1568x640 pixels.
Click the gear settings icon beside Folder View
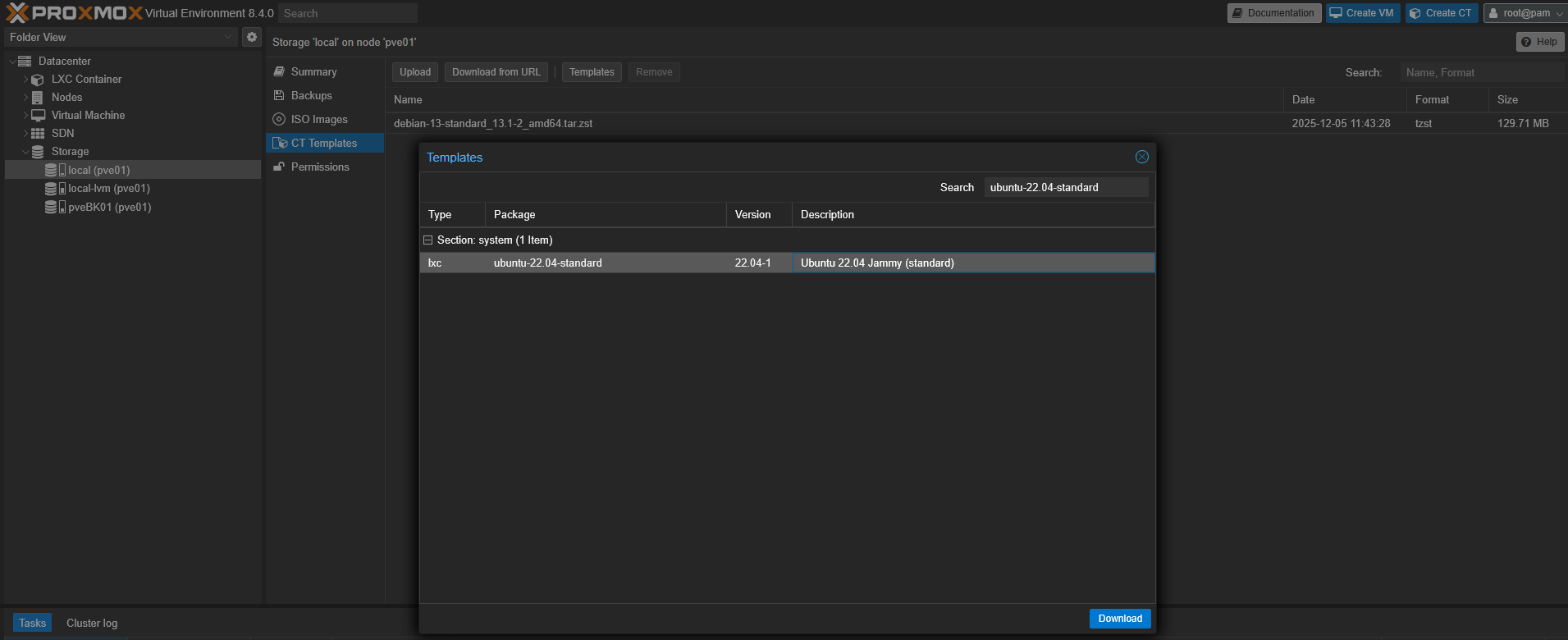point(252,37)
